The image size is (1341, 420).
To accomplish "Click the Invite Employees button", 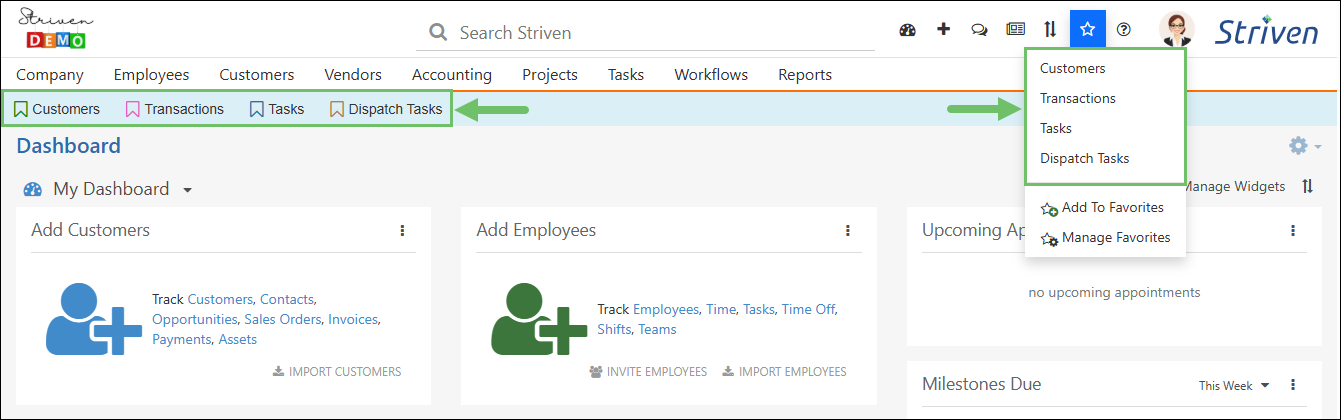I will click(x=648, y=371).
